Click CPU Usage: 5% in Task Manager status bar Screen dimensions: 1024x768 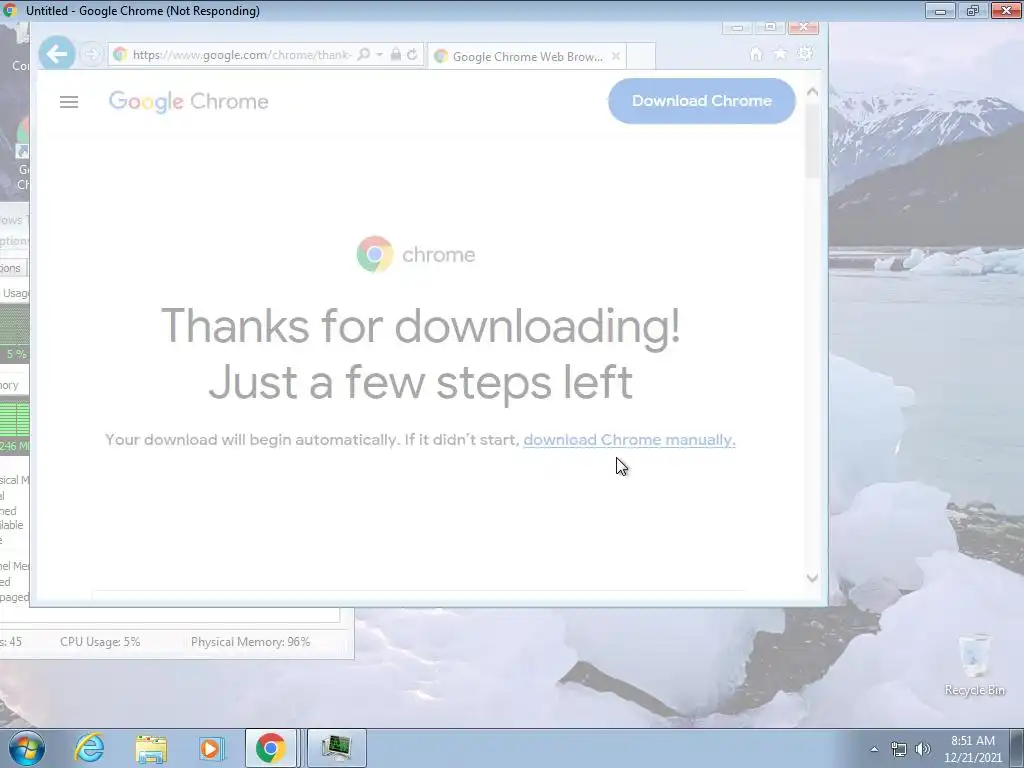point(100,642)
